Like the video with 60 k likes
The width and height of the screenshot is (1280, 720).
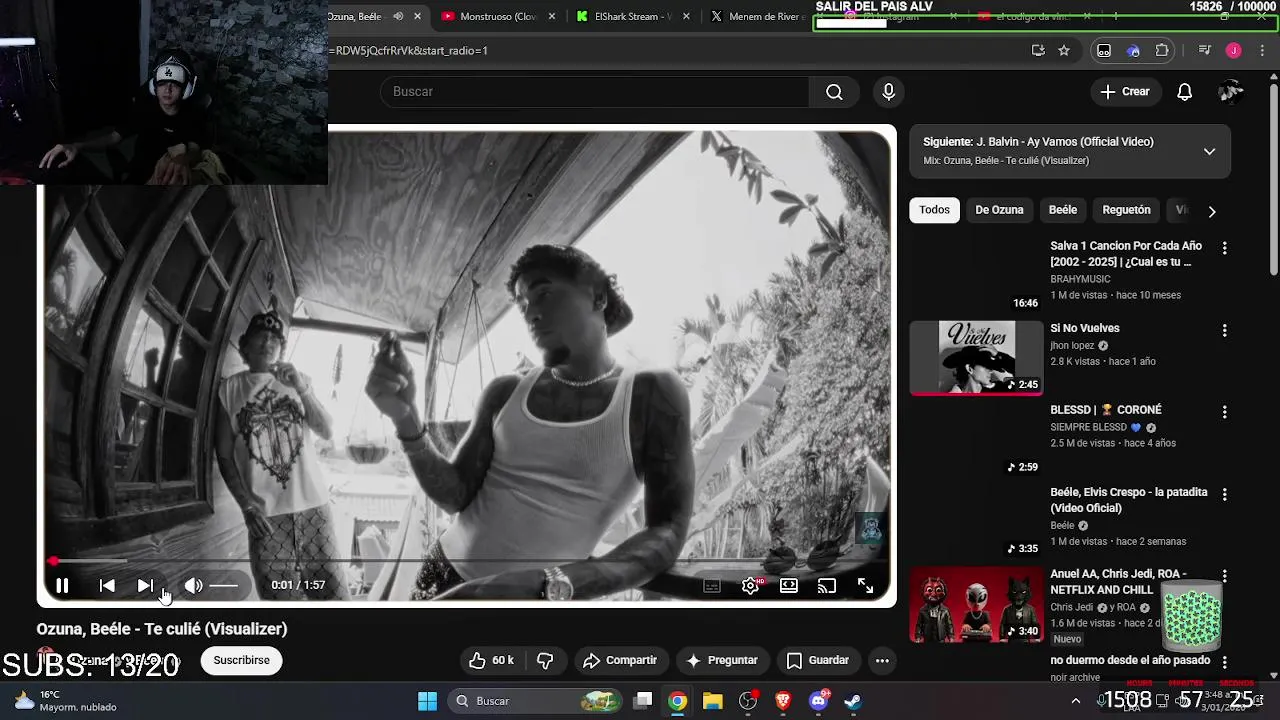[x=492, y=660]
